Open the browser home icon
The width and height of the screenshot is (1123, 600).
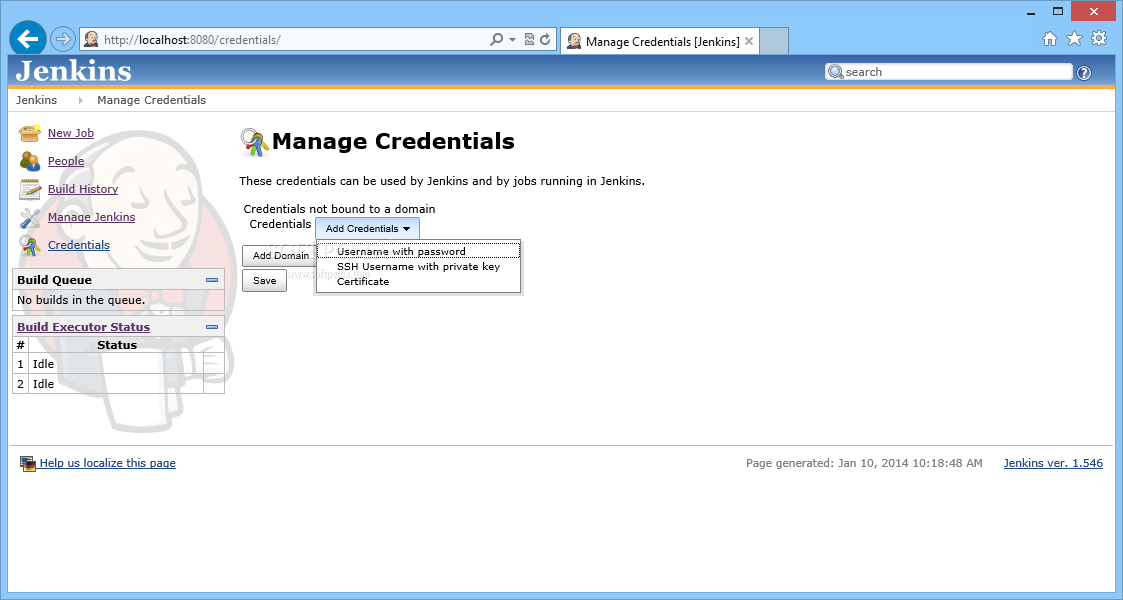coord(1050,39)
